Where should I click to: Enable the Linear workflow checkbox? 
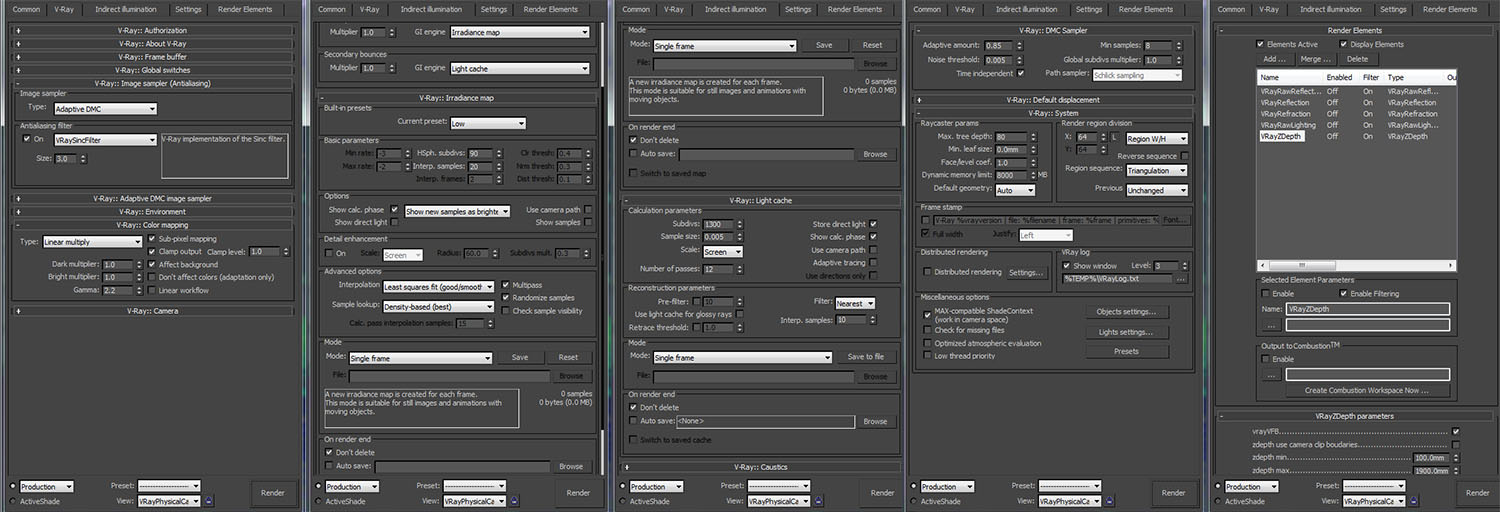pos(152,290)
